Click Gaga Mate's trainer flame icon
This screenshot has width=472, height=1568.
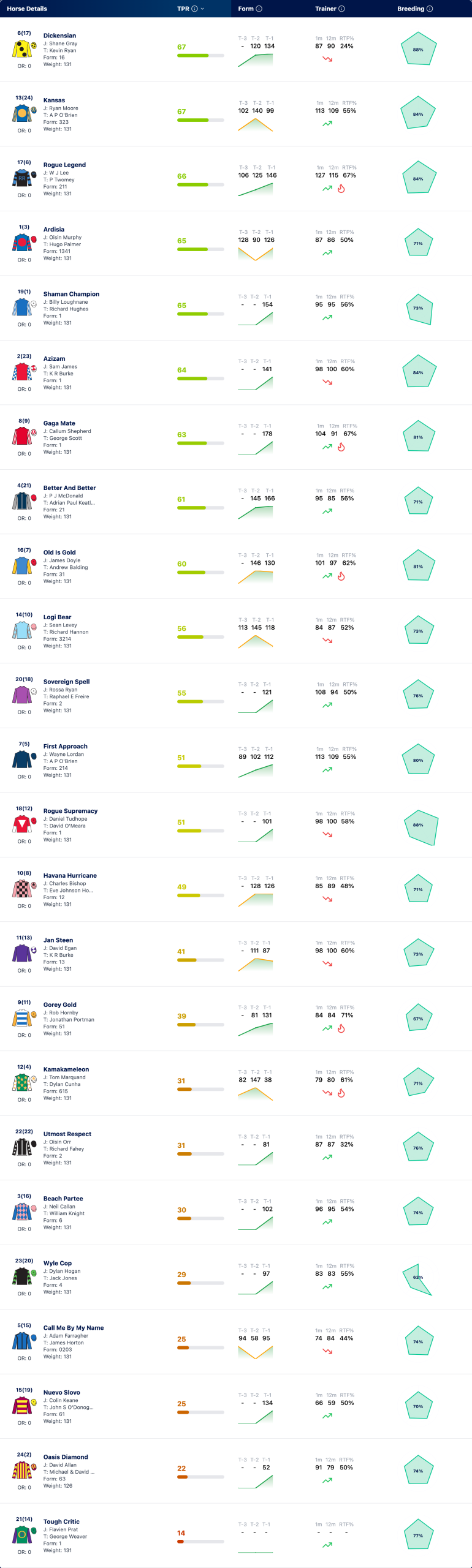341,447
